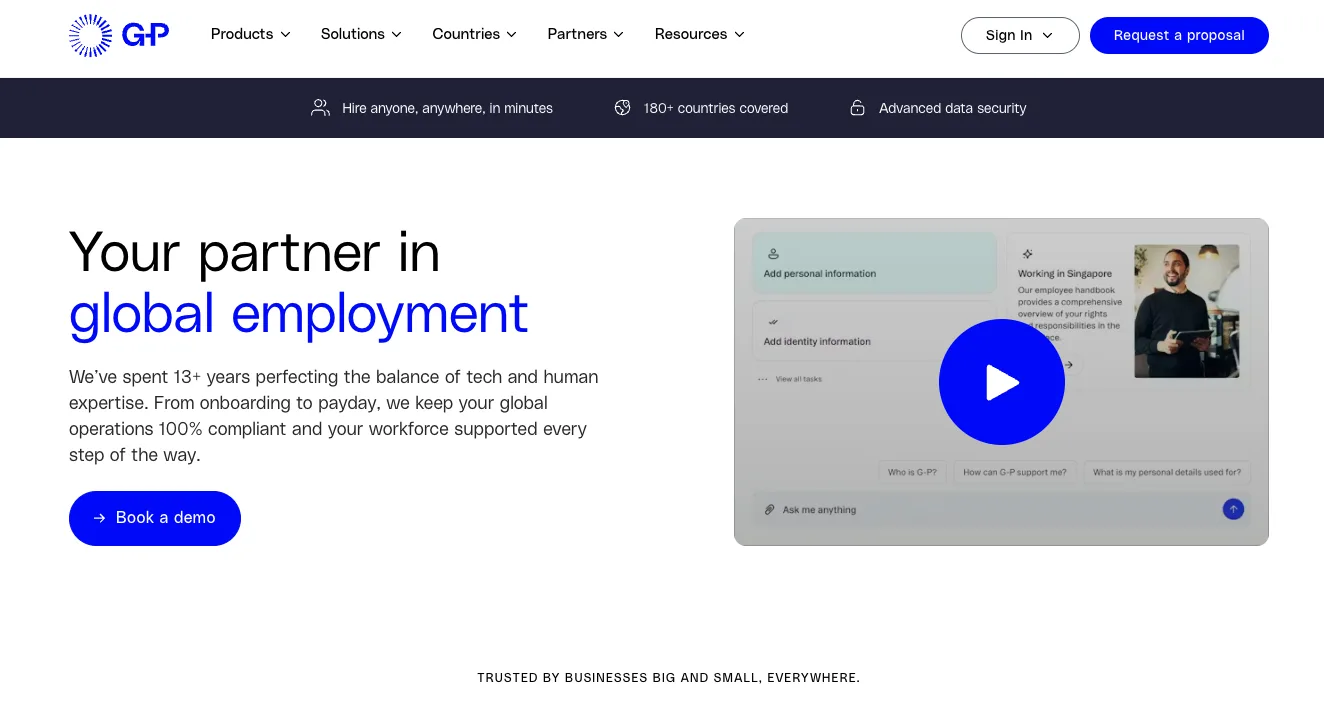Click the G-P logo in the header

(119, 35)
